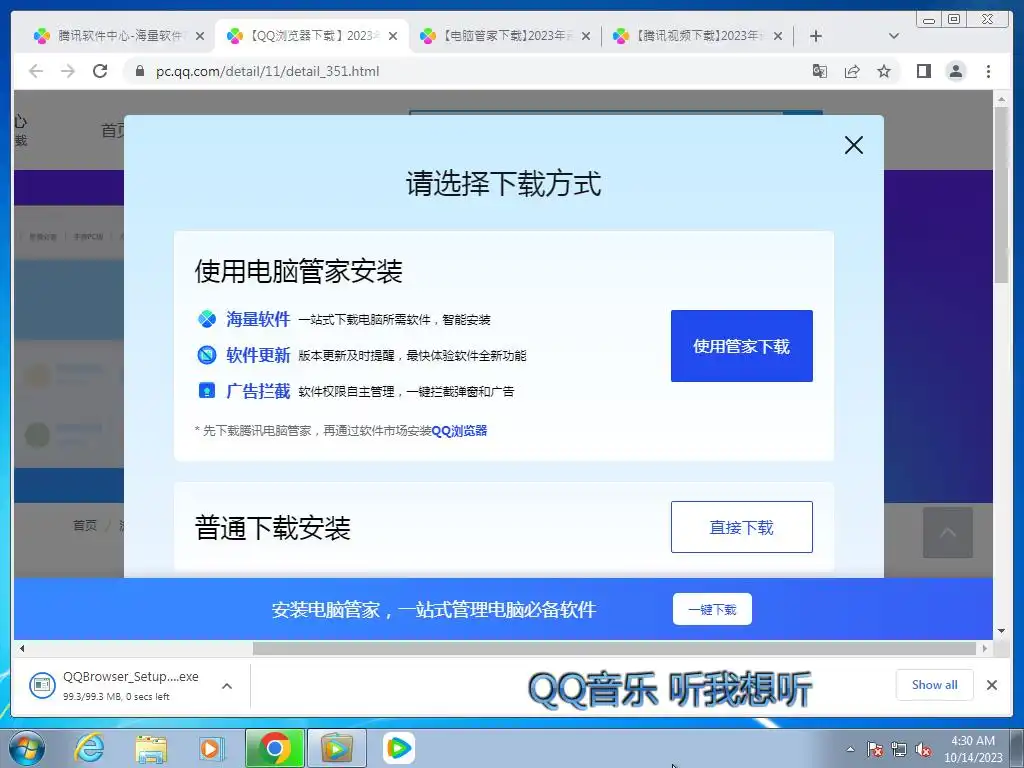This screenshot has width=1024, height=768.
Task: Click the 海量软件 feature icon
Action: point(207,319)
